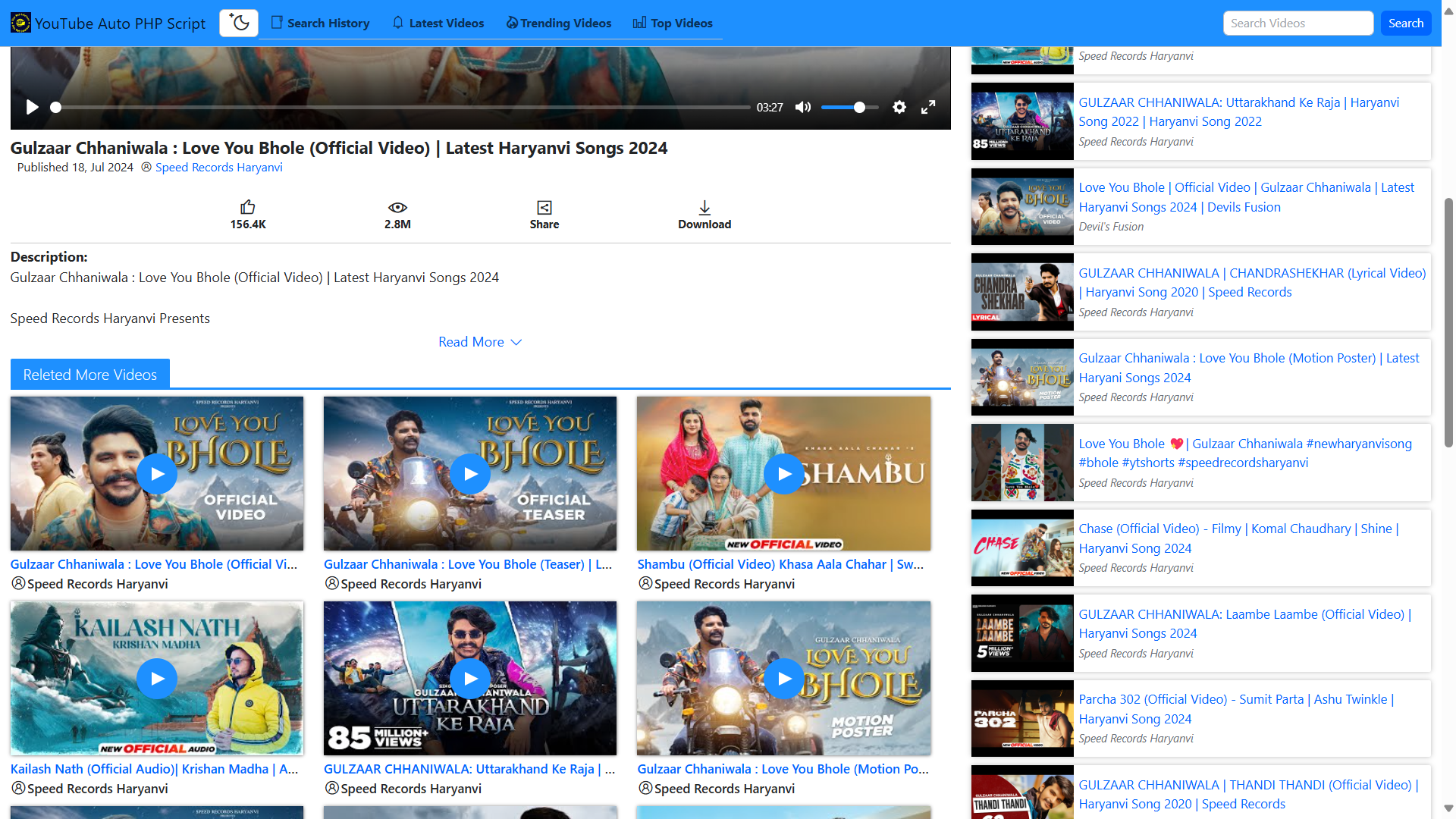The image size is (1456, 819).
Task: Focus the Search Videos input field
Action: point(1298,23)
